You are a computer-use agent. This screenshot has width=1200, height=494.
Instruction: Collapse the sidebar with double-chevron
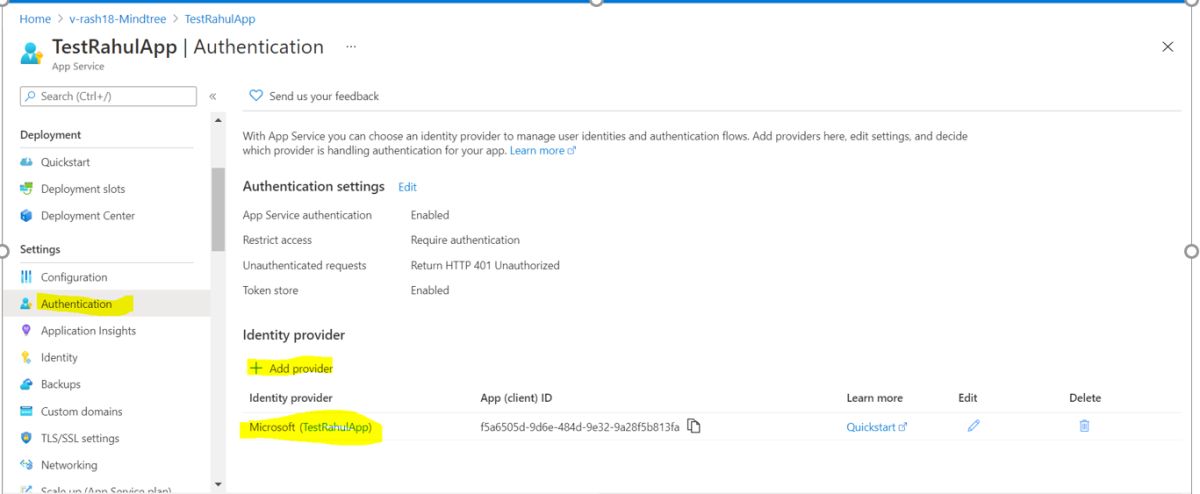point(213,96)
